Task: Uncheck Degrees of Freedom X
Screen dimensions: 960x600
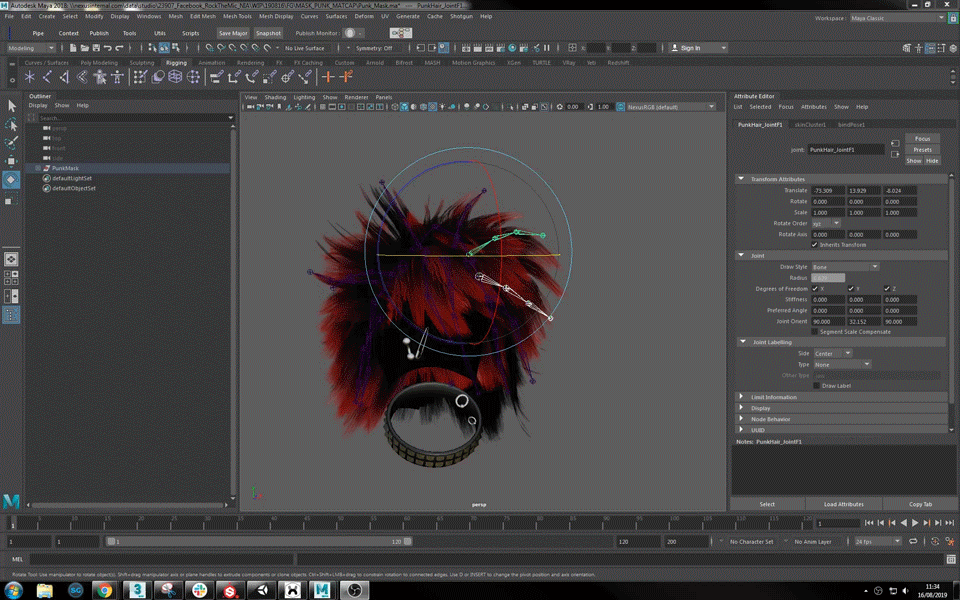Action: tap(815, 288)
